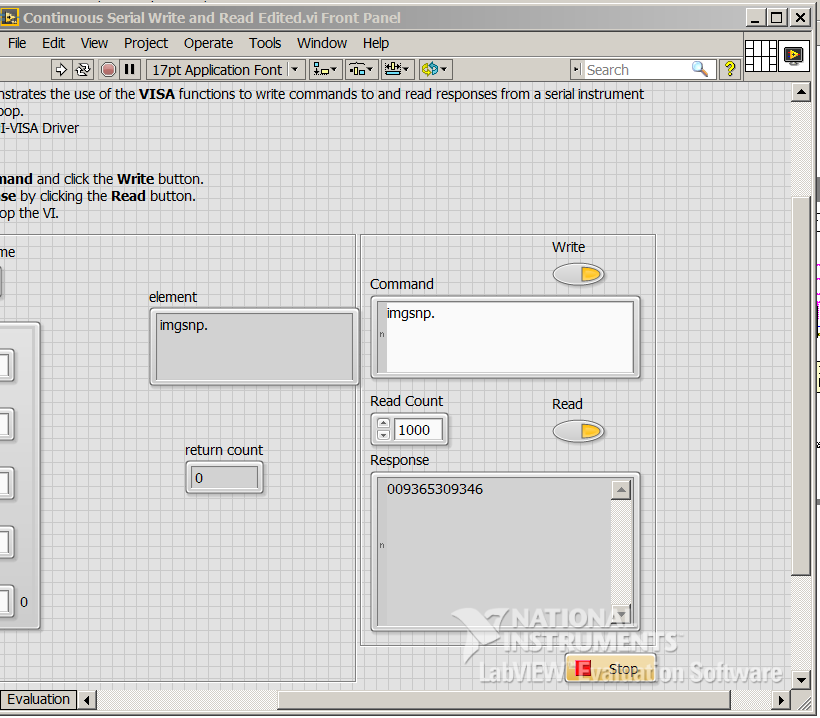Image resolution: width=820 pixels, height=718 pixels.
Task: Click the element string indicator
Action: (254, 346)
